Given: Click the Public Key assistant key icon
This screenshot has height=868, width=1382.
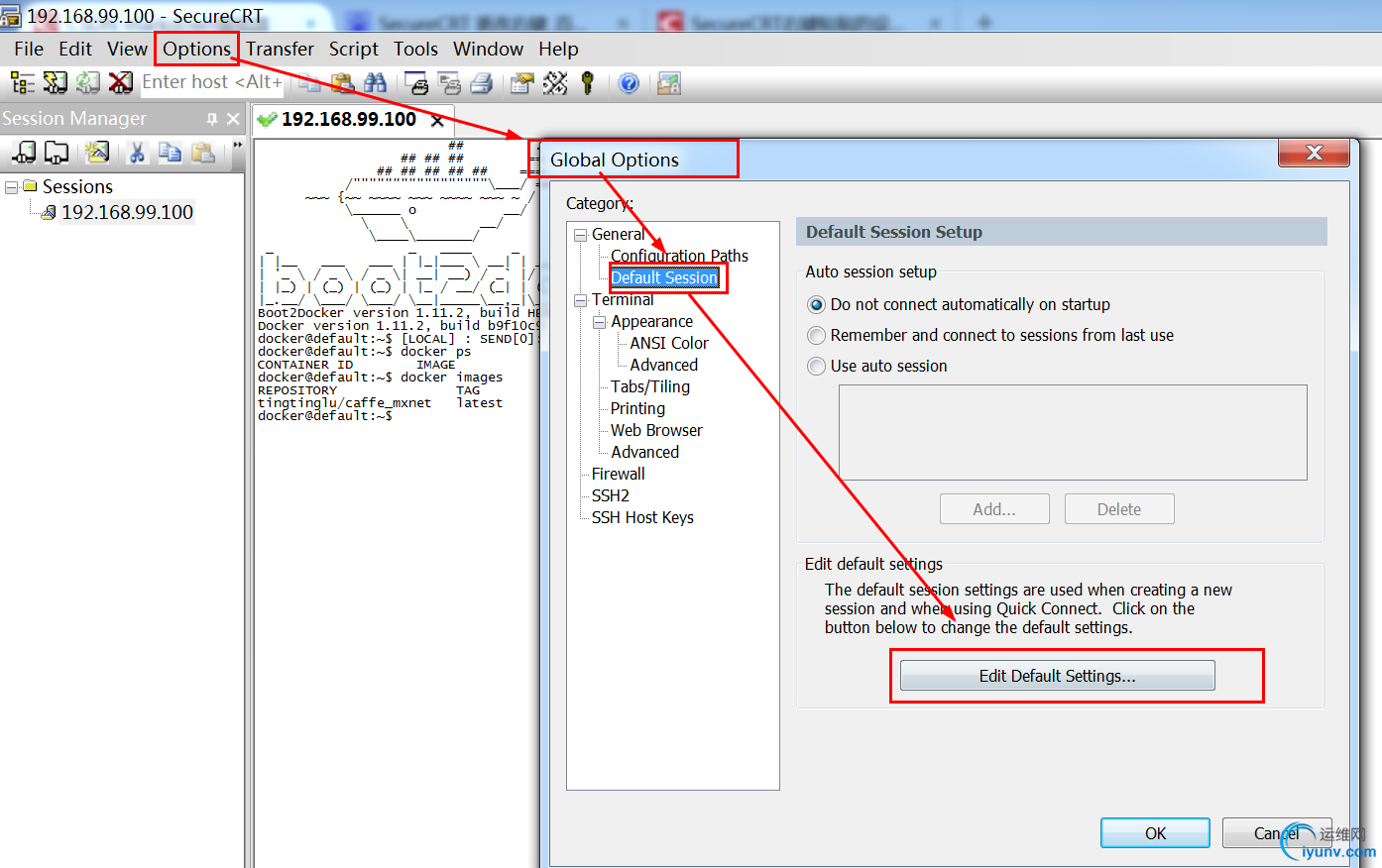Looking at the screenshot, I should tap(587, 83).
